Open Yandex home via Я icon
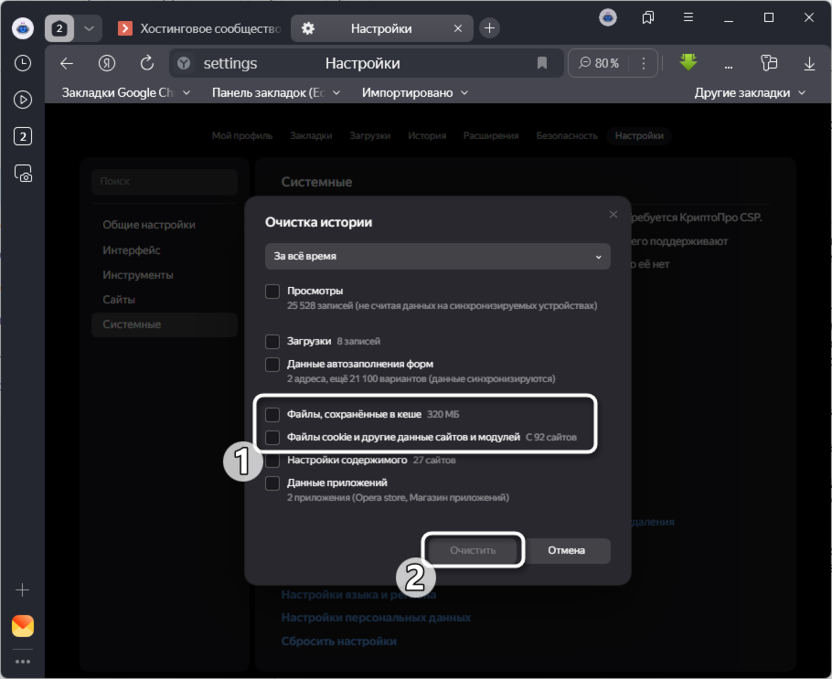The height and width of the screenshot is (679, 832). (x=107, y=63)
